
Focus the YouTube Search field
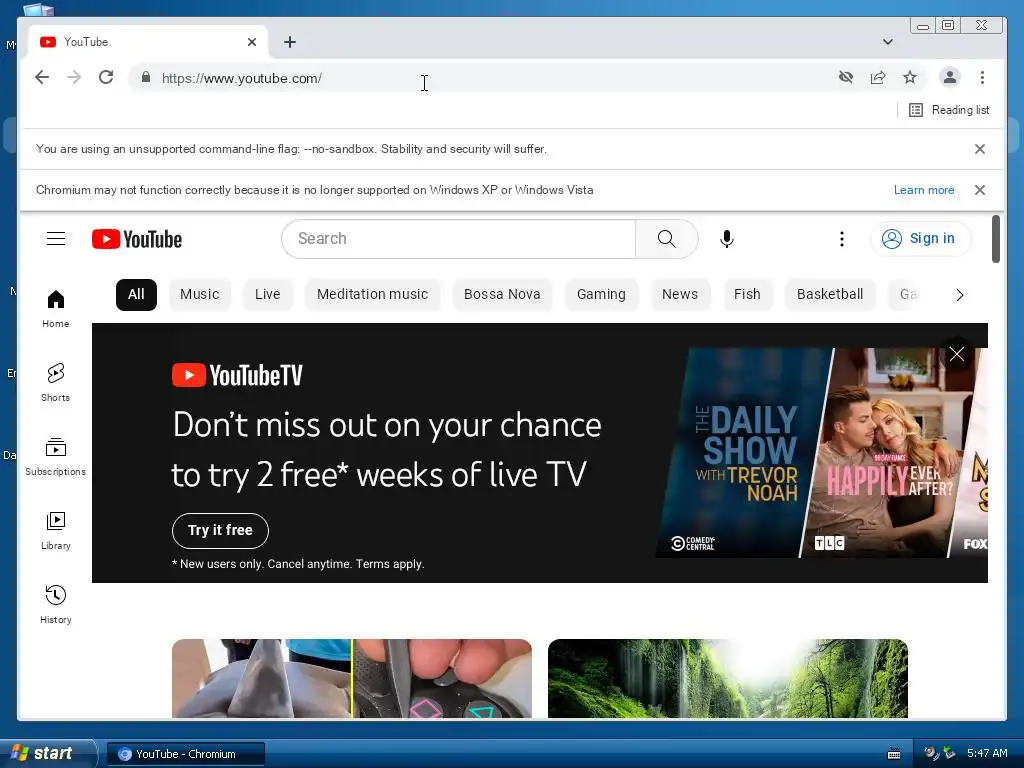458,238
